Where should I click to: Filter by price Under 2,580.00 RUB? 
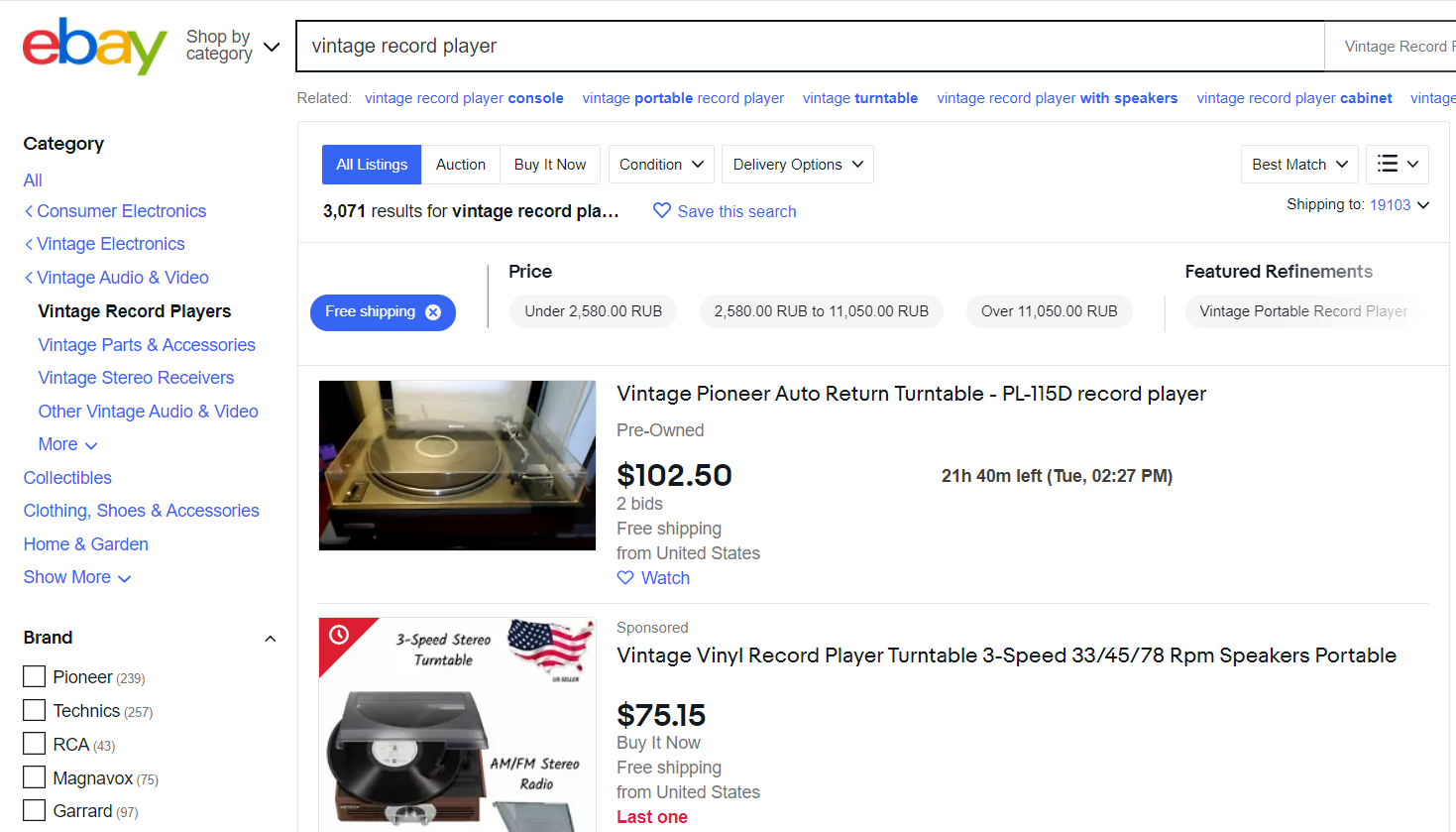click(593, 311)
